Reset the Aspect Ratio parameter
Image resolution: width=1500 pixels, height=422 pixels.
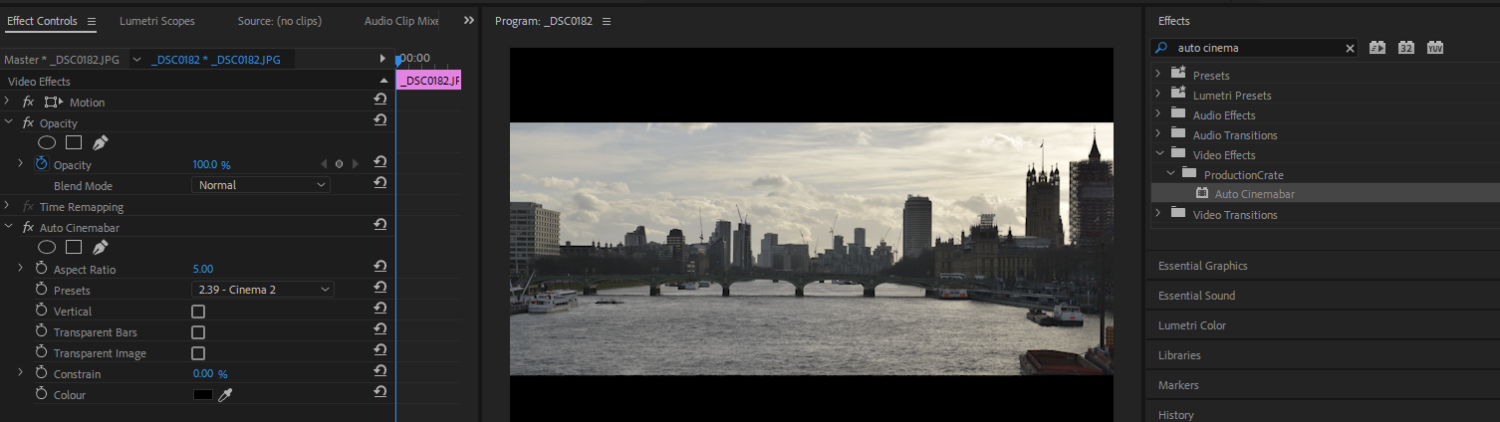(380, 267)
